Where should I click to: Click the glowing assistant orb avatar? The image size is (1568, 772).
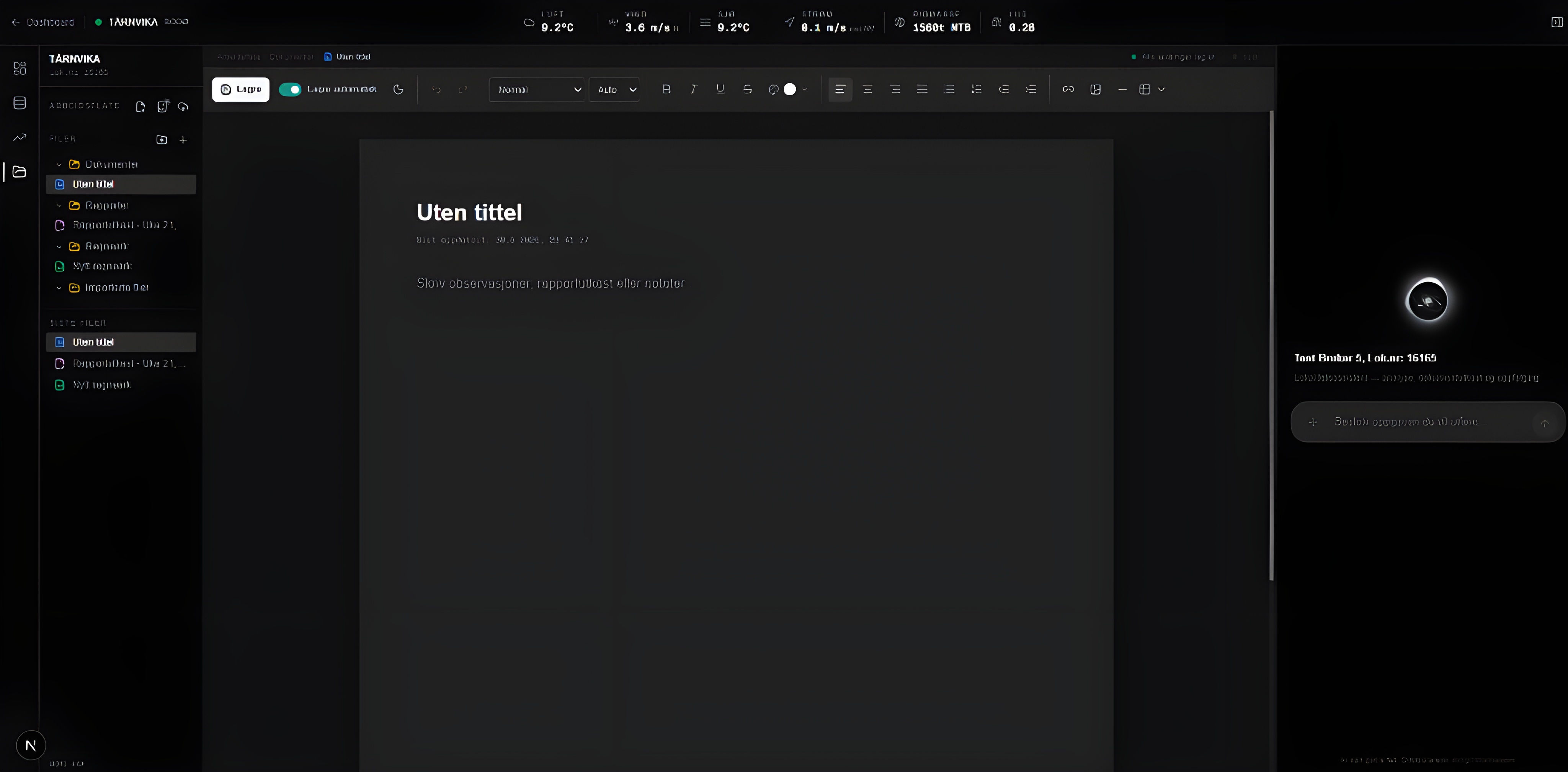[x=1428, y=300]
